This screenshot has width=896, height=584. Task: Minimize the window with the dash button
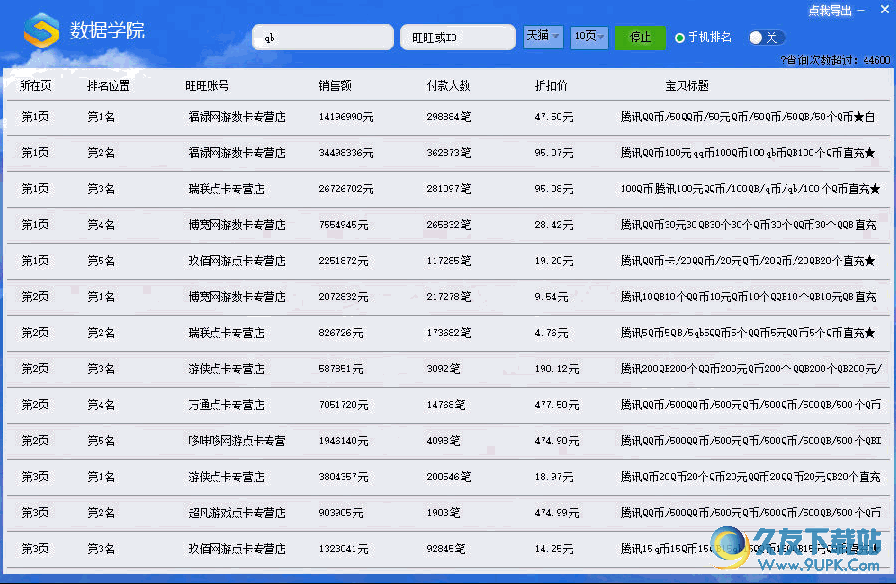coord(861,10)
